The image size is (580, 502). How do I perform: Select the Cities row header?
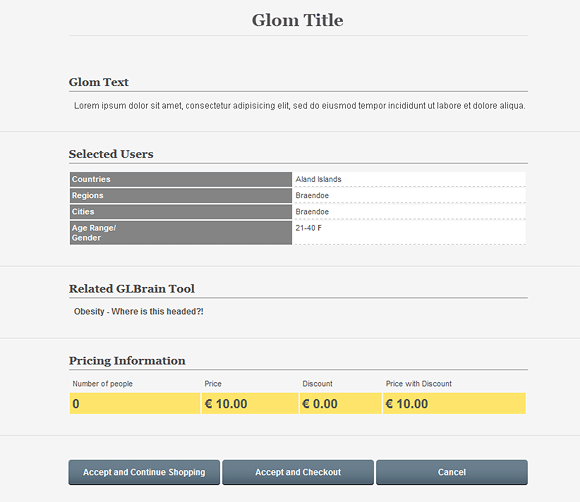tap(181, 212)
